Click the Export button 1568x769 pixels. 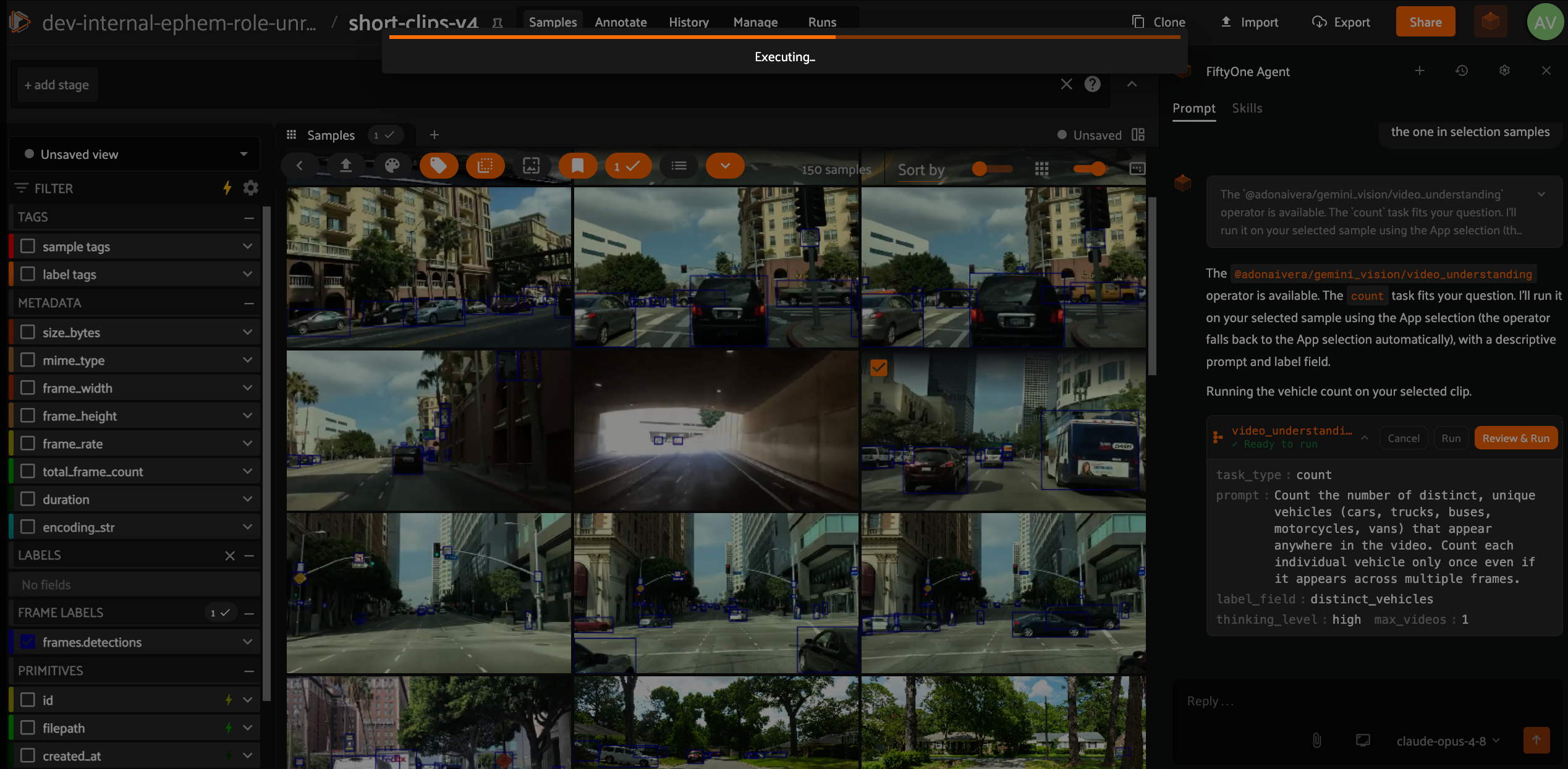coord(1341,22)
